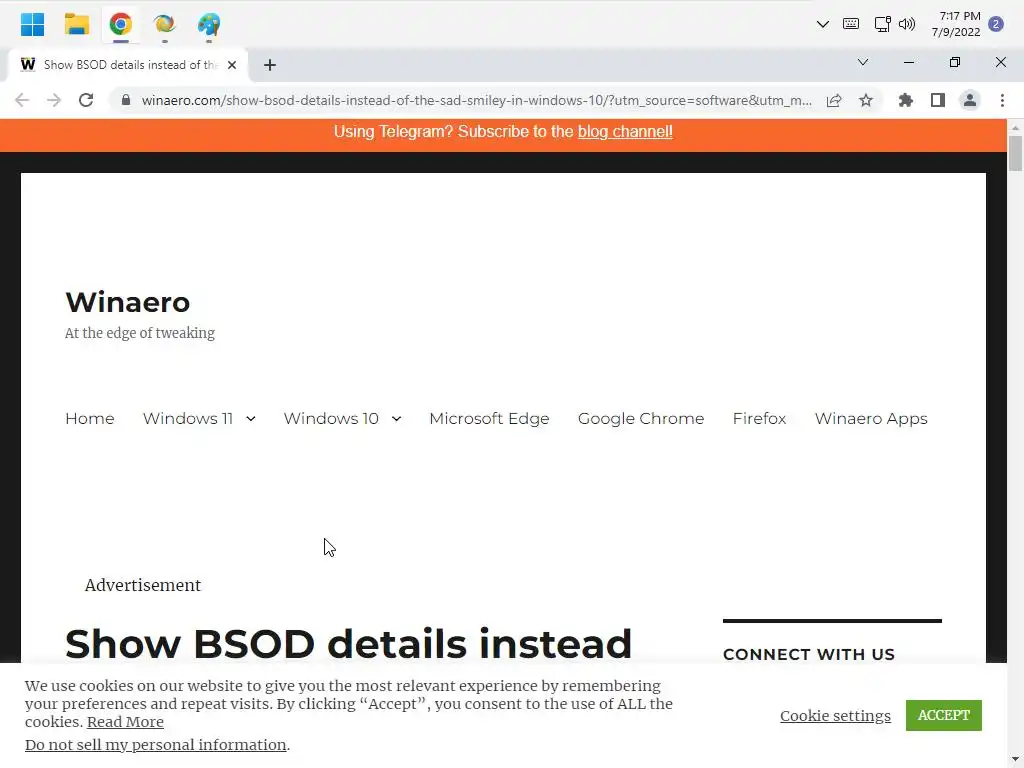The image size is (1024, 768).
Task: Go forward to the next page
Action: (54, 100)
